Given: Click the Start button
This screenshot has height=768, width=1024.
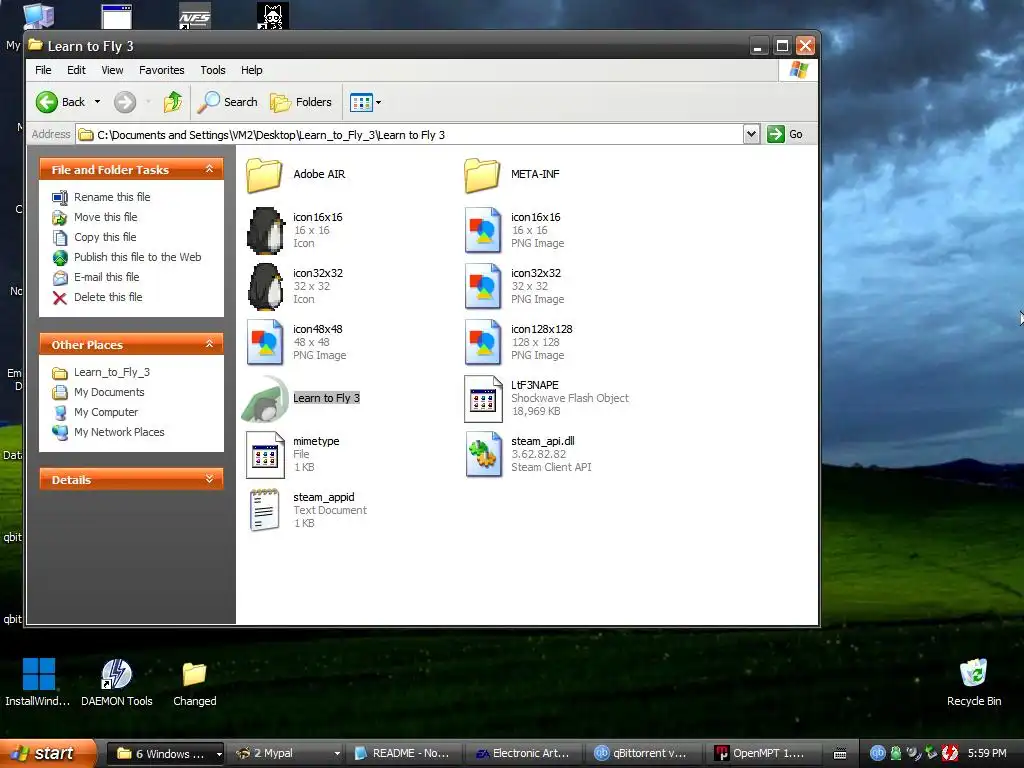Looking at the screenshot, I should click(x=48, y=754).
